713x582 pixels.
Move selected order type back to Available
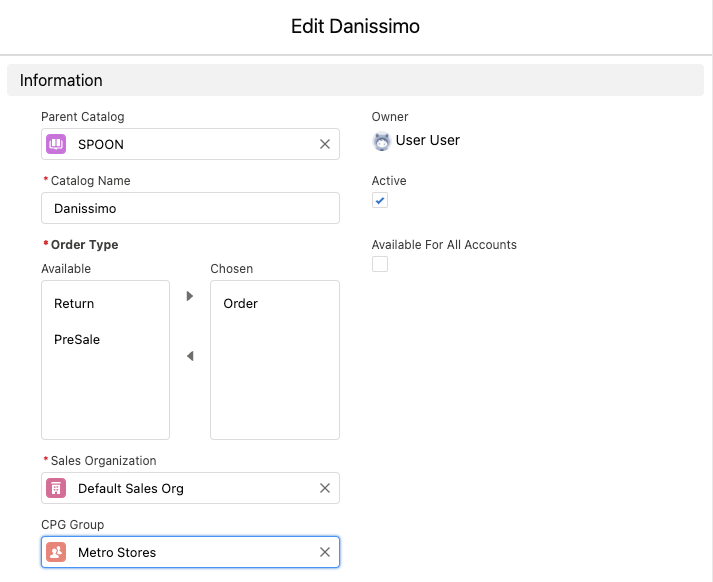pyautogui.click(x=190, y=356)
